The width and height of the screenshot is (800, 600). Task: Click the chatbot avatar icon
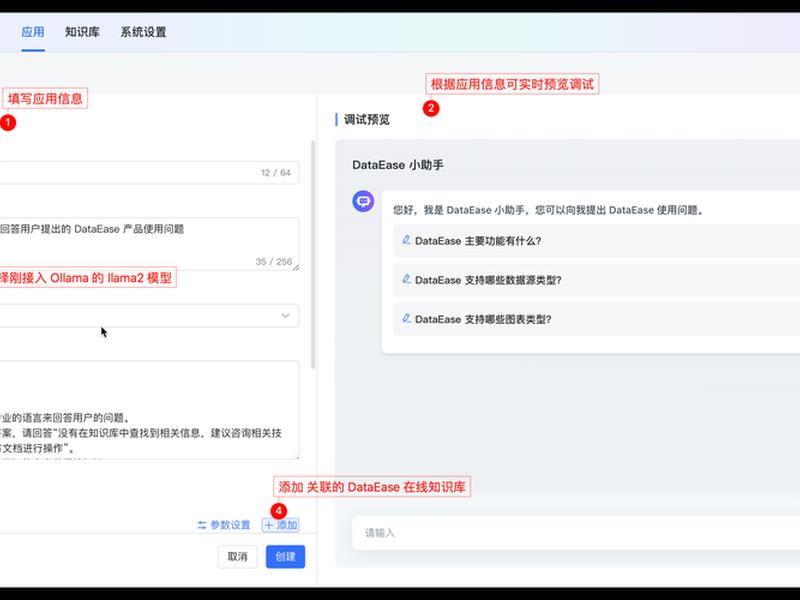point(363,202)
